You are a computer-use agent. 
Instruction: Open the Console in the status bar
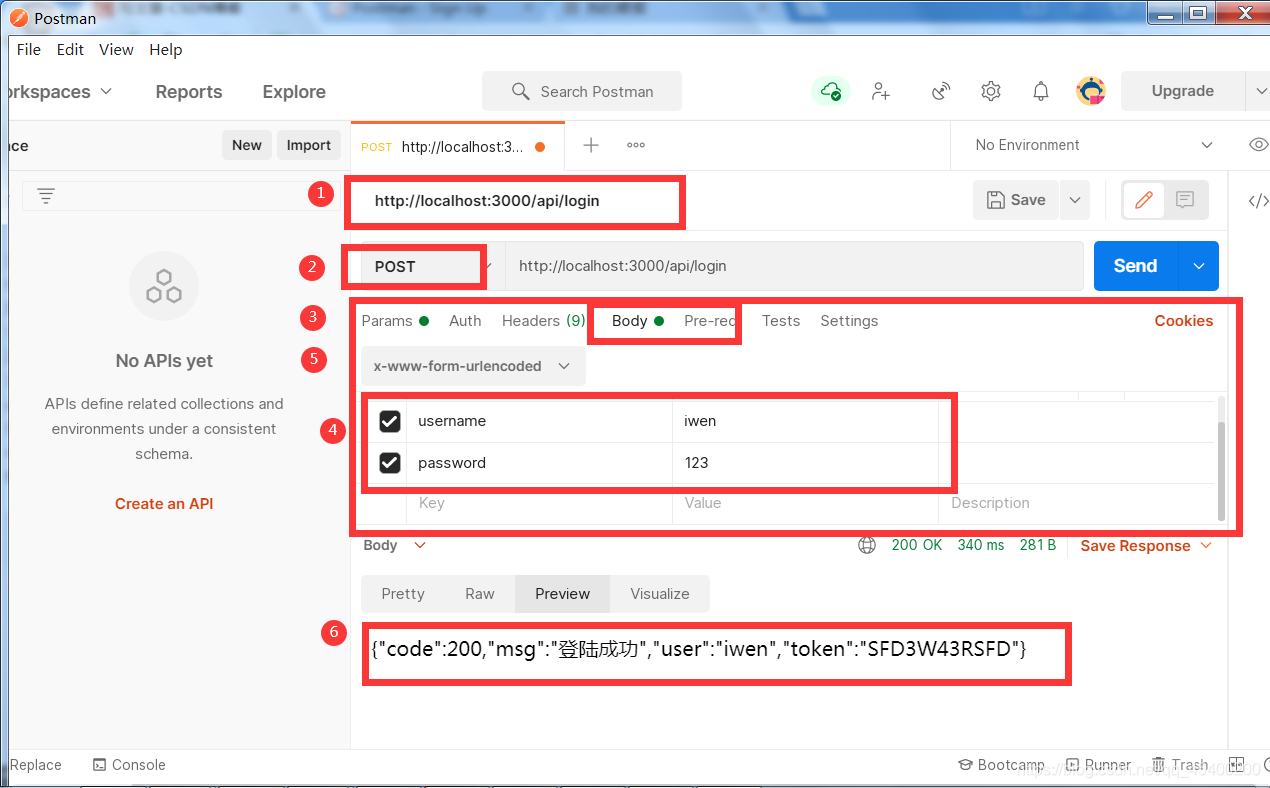(x=129, y=765)
